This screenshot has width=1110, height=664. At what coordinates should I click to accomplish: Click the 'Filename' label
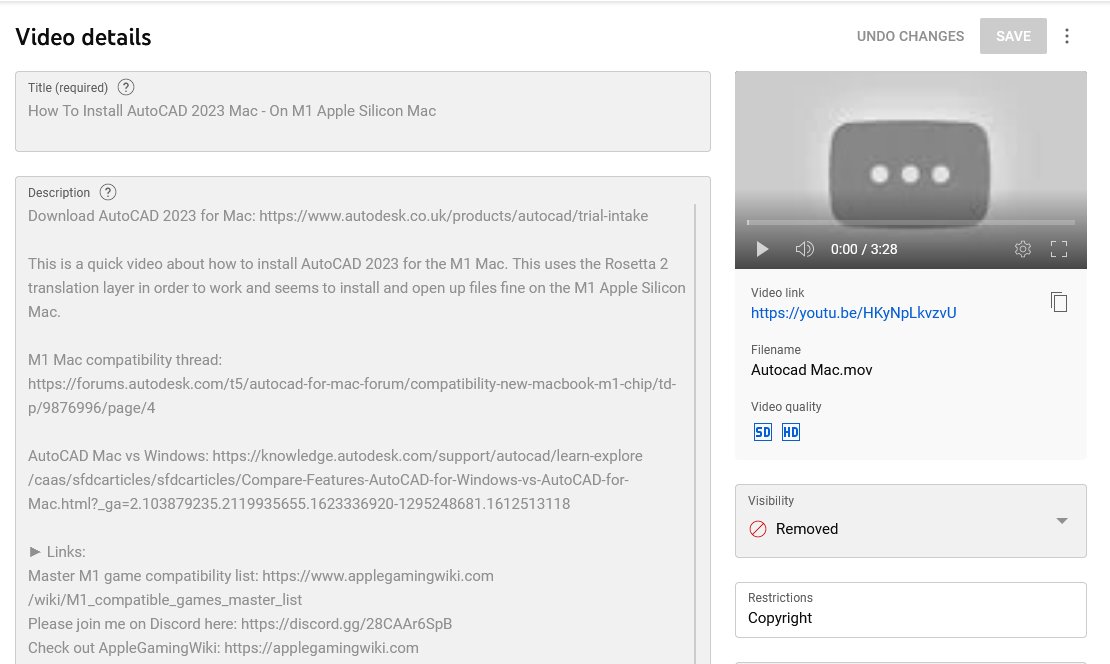pyautogui.click(x=775, y=350)
